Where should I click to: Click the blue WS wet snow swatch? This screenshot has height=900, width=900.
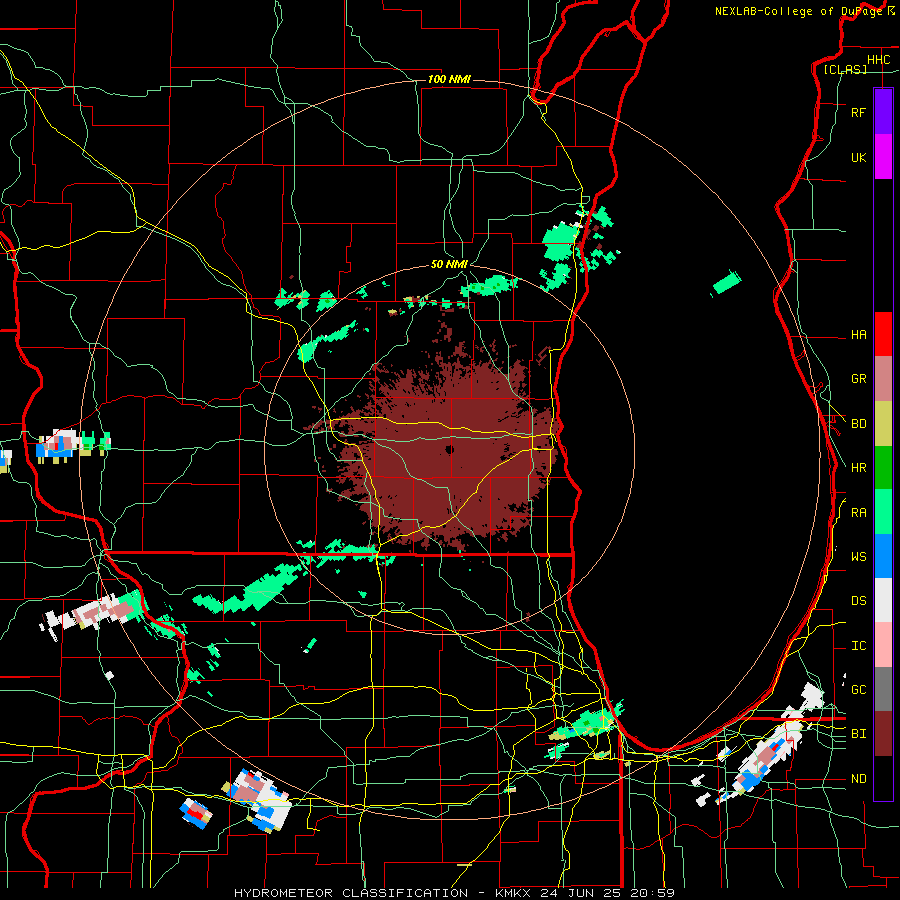pyautogui.click(x=883, y=556)
